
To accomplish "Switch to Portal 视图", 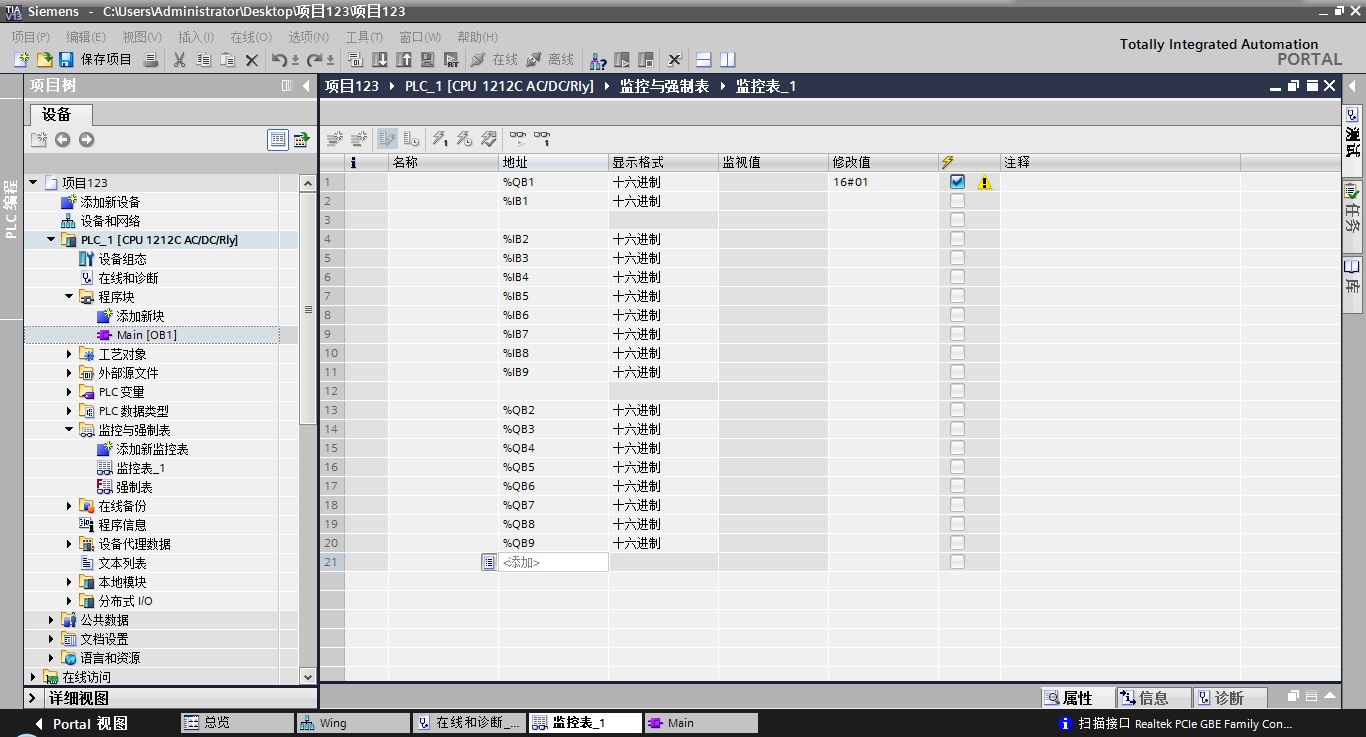I will pos(80,723).
